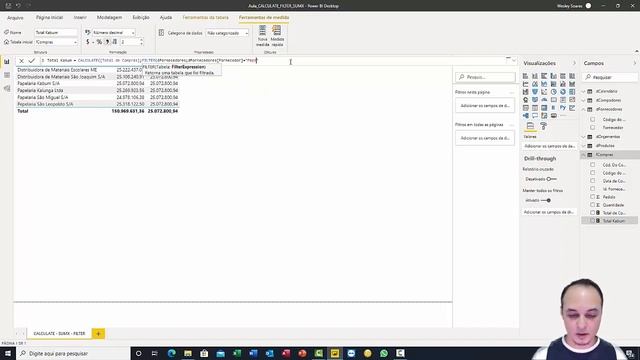Apply currency format with the $ icon
The width and height of the screenshot is (640, 360).
pos(87,42)
